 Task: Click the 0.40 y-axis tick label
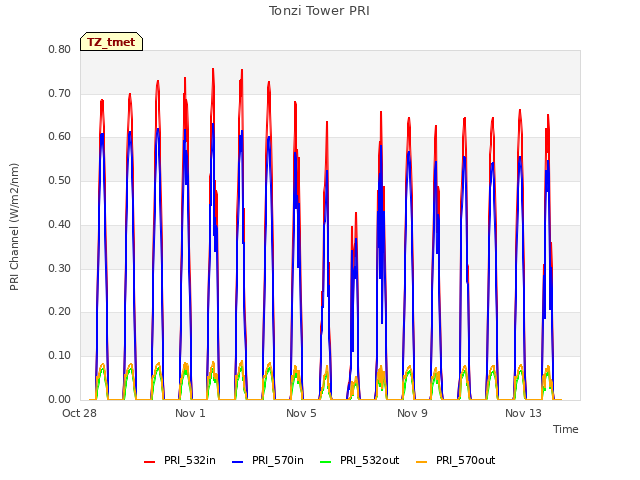pyautogui.click(x=60, y=224)
